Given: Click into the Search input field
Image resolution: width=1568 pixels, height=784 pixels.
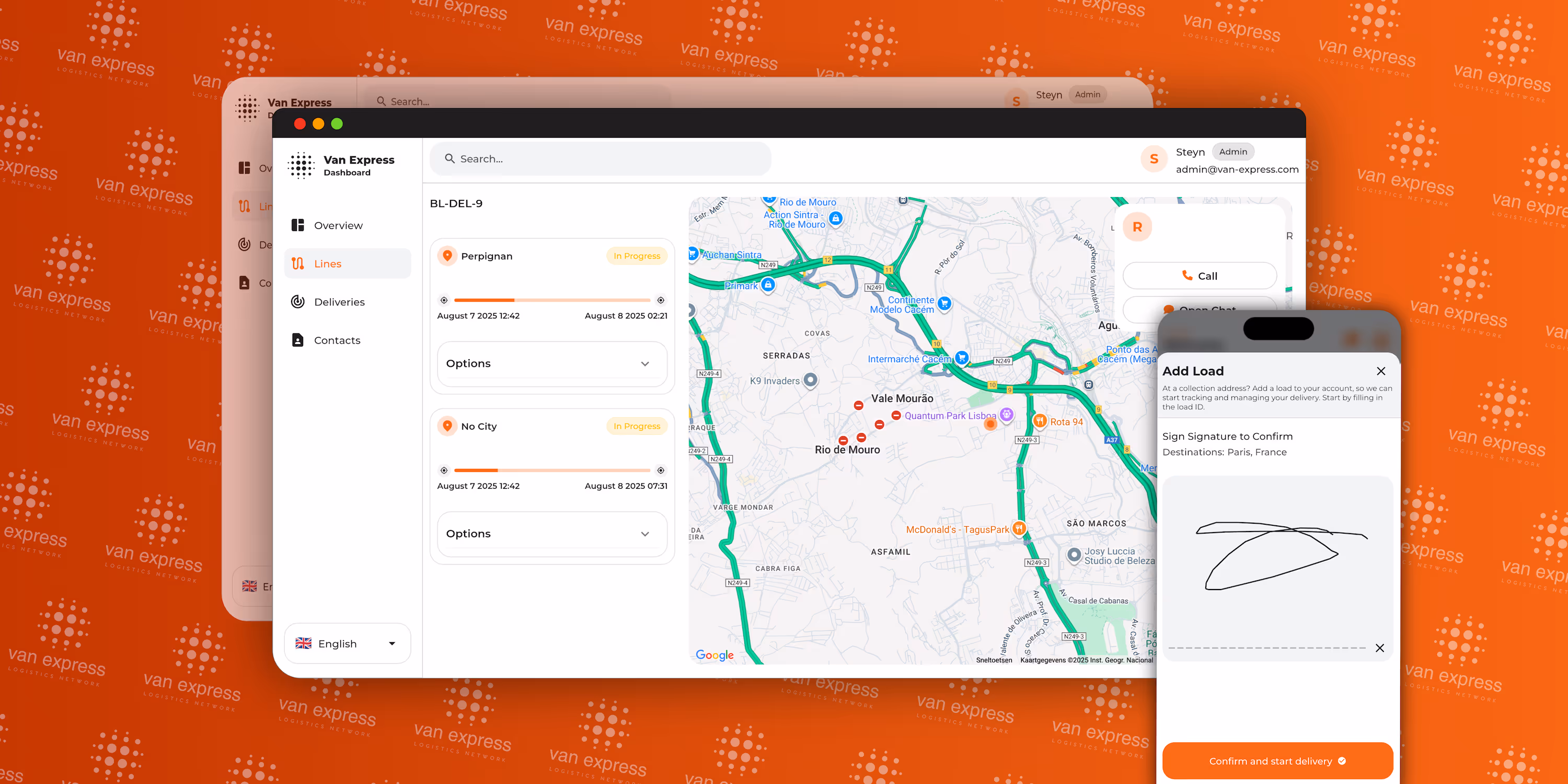Looking at the screenshot, I should click(609, 159).
